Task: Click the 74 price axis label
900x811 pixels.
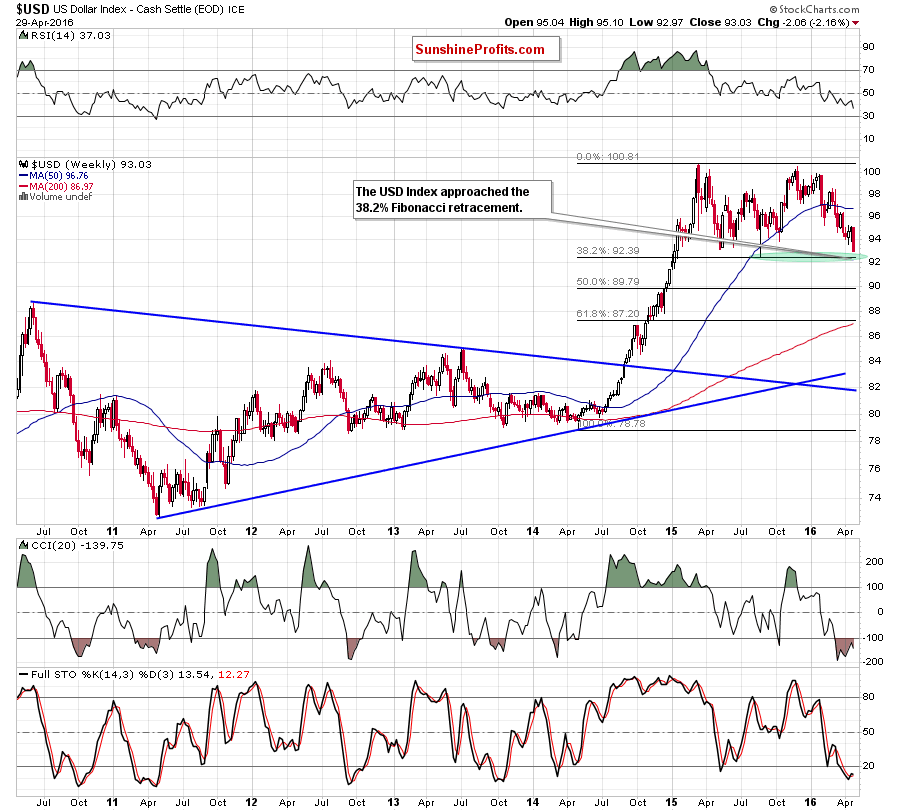Action: (x=874, y=498)
